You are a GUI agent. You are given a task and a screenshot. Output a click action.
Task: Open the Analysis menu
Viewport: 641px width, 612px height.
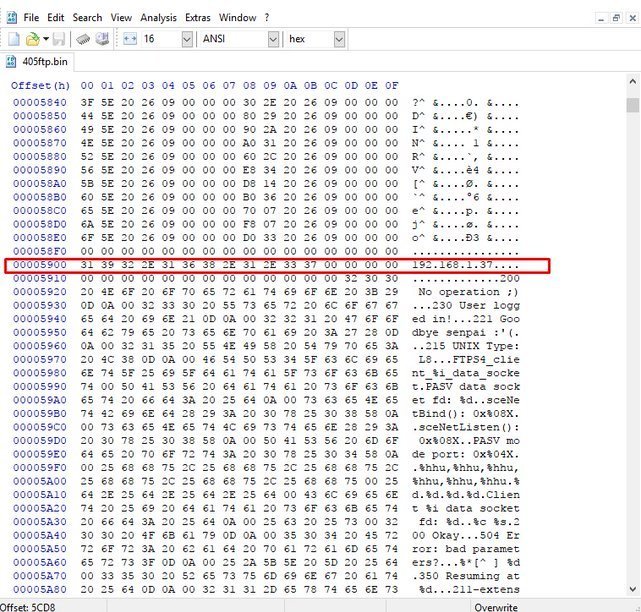click(x=157, y=17)
